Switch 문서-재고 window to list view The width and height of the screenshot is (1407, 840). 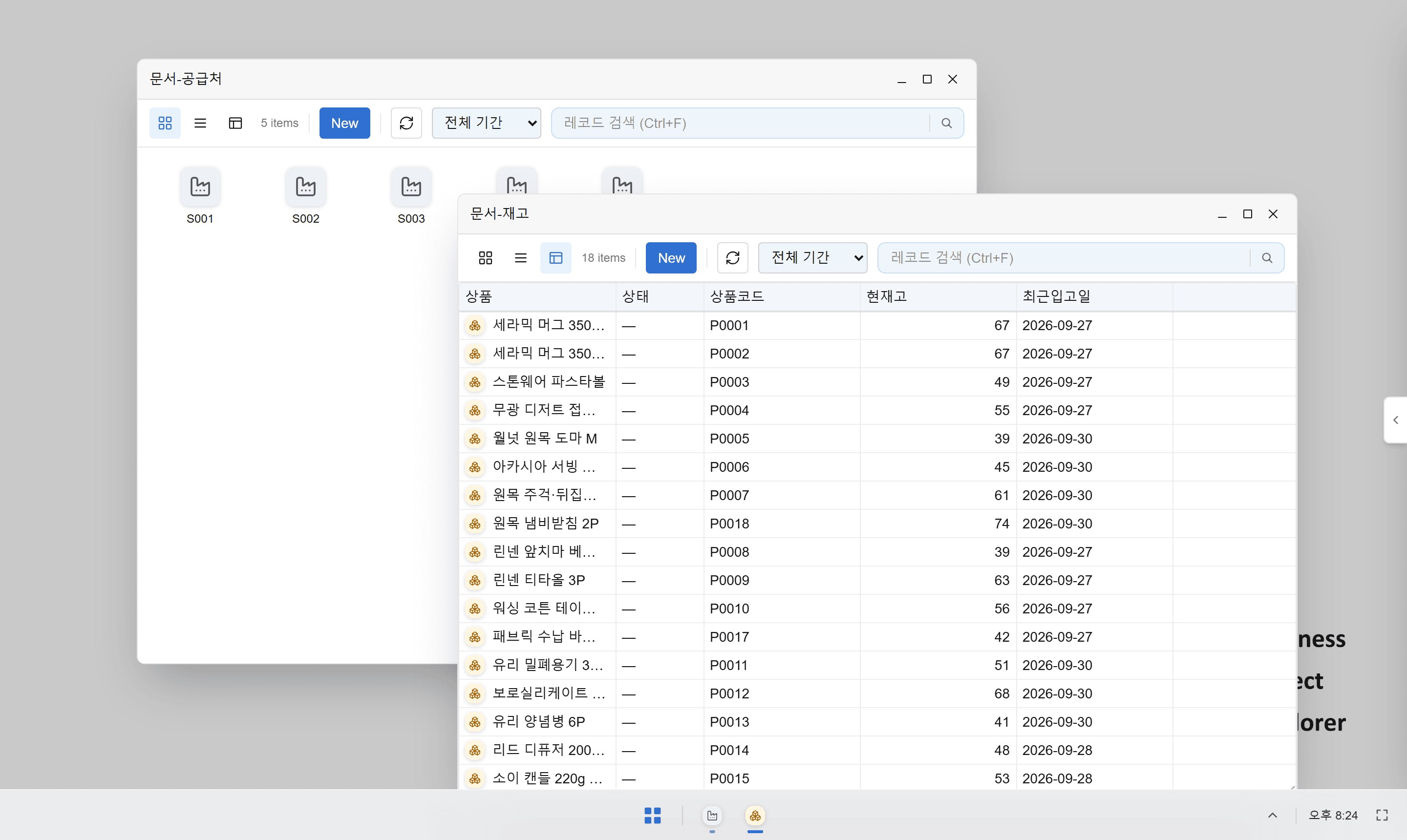click(x=520, y=257)
